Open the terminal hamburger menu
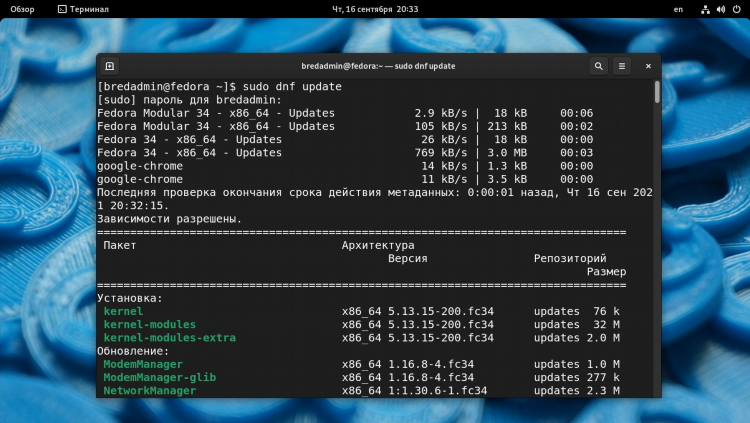This screenshot has height=423, width=750. pos(622,66)
